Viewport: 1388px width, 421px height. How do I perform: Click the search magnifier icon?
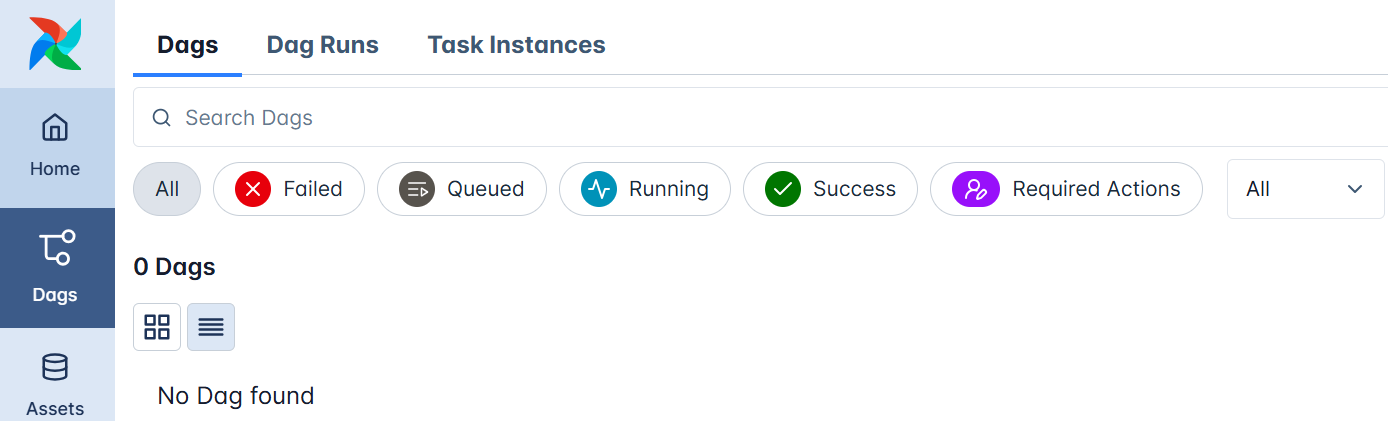(162, 118)
